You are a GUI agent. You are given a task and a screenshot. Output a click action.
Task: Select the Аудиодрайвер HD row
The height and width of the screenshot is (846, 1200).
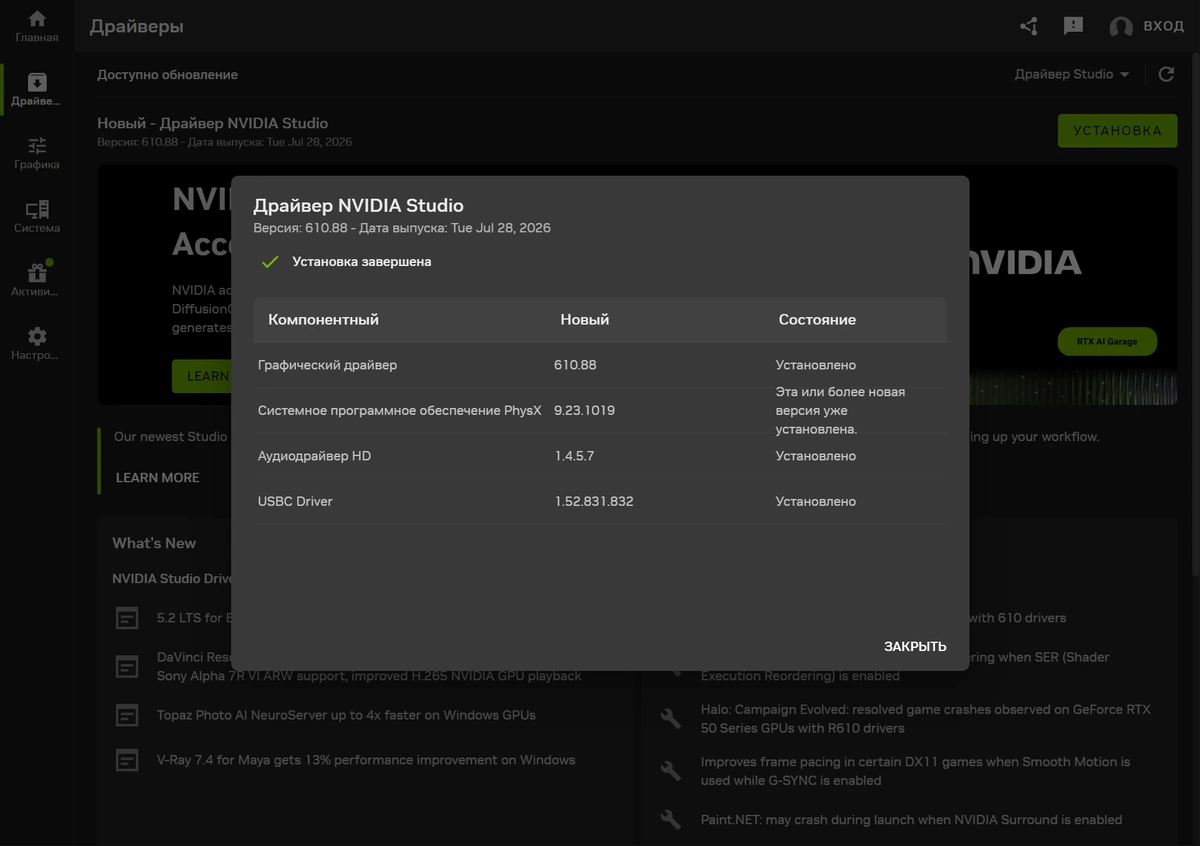(599, 456)
